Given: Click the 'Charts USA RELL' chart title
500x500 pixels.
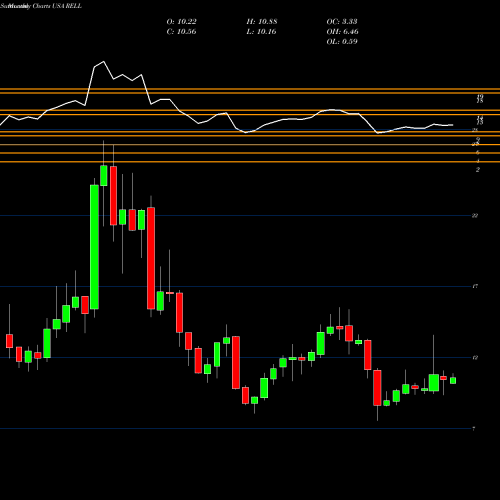Looking at the screenshot, I should (x=57, y=6).
